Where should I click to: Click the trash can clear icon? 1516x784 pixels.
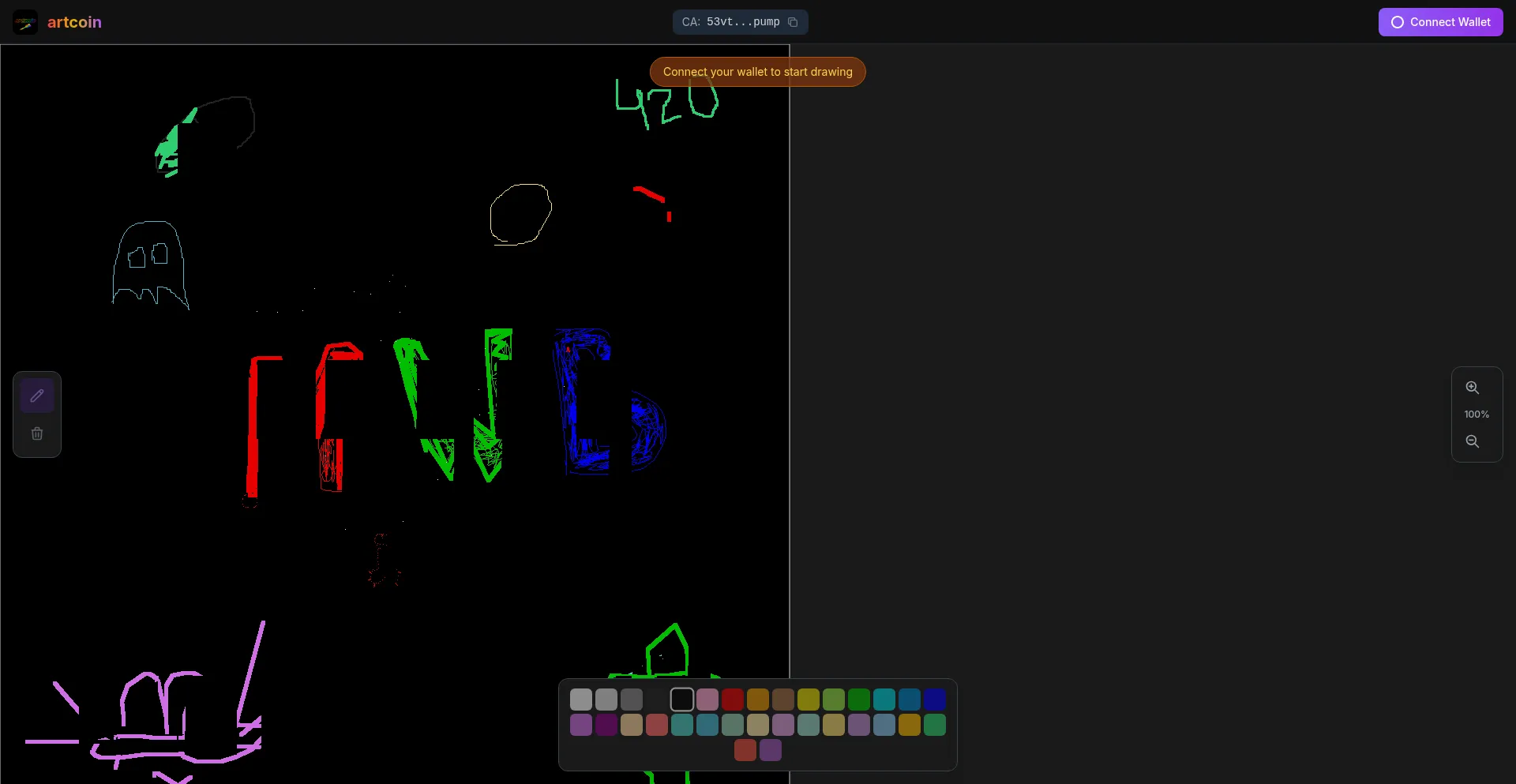click(x=37, y=433)
